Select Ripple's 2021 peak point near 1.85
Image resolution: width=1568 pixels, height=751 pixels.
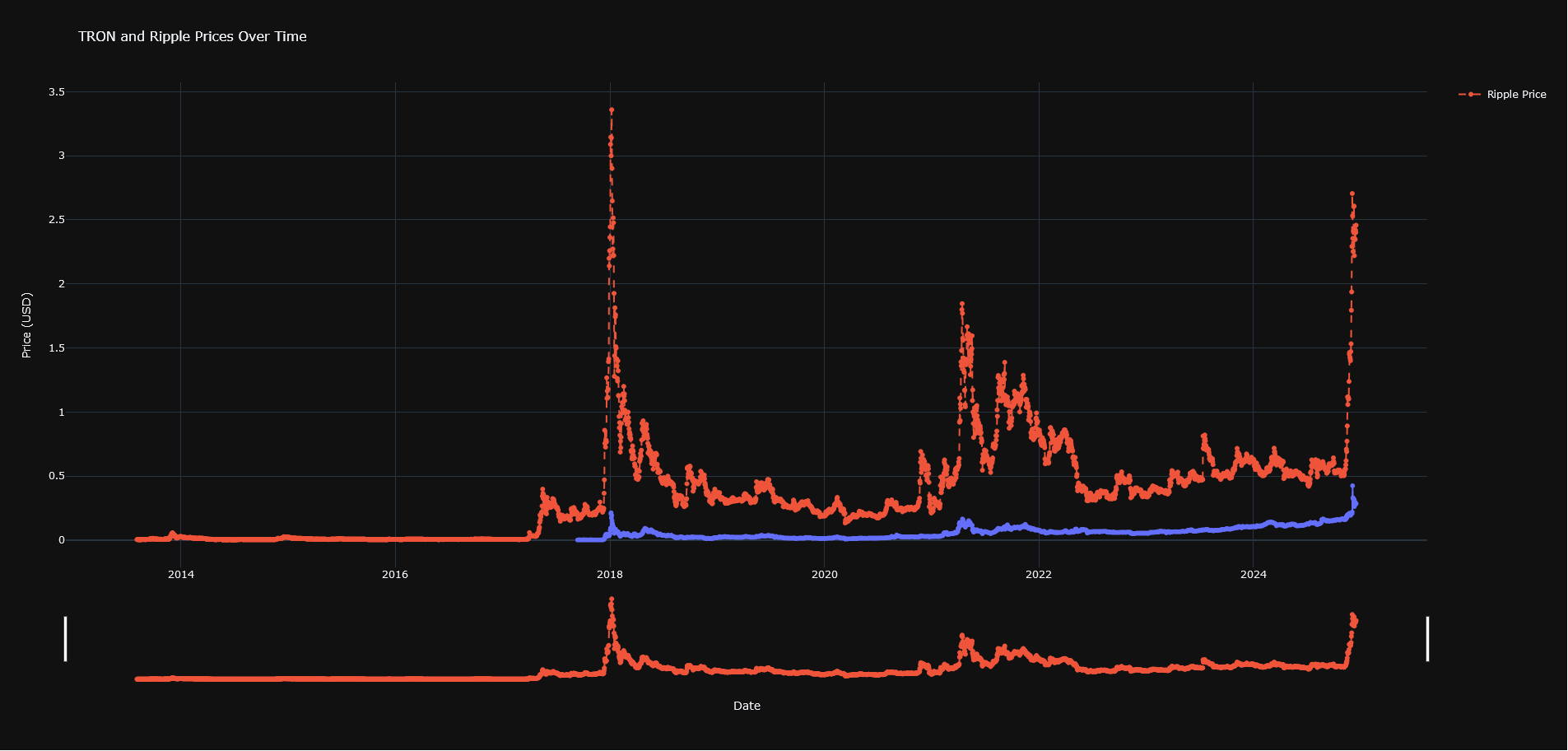(961, 304)
